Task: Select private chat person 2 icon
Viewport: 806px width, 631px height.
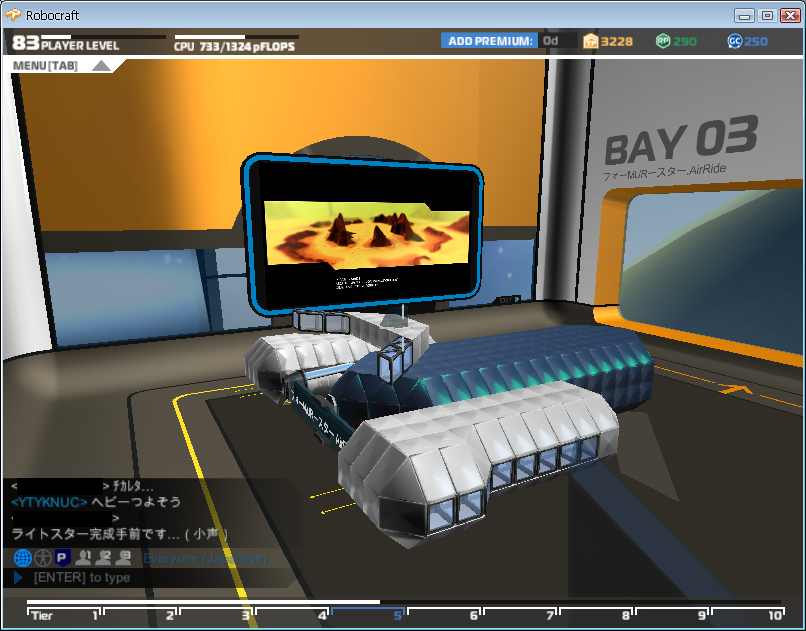Action: click(x=103, y=557)
